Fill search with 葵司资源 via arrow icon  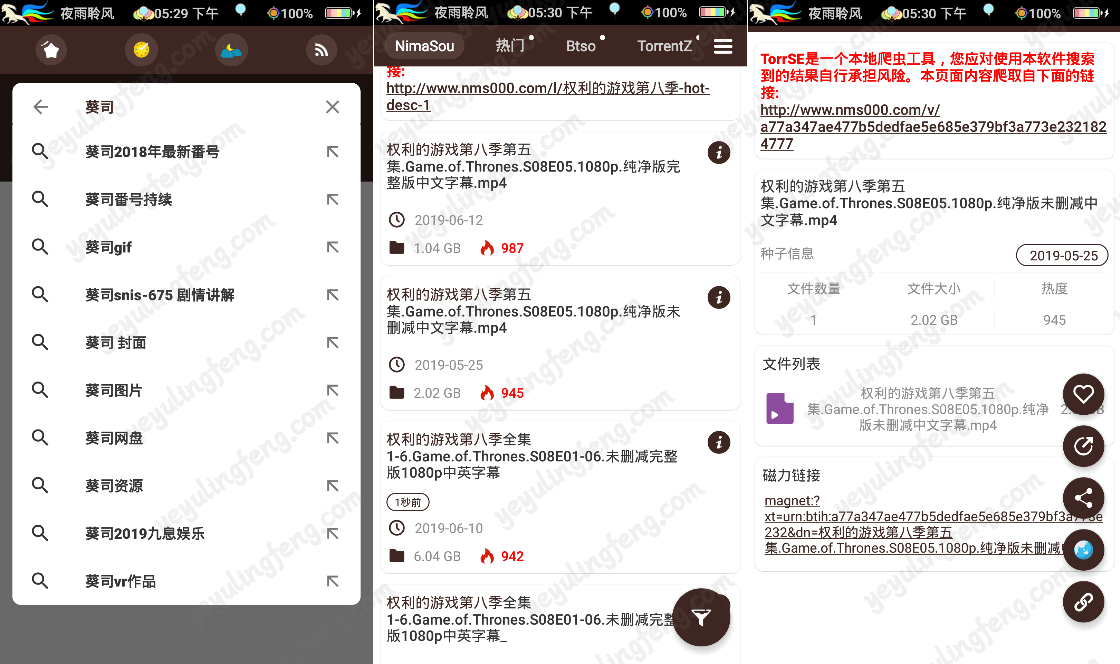coord(332,486)
